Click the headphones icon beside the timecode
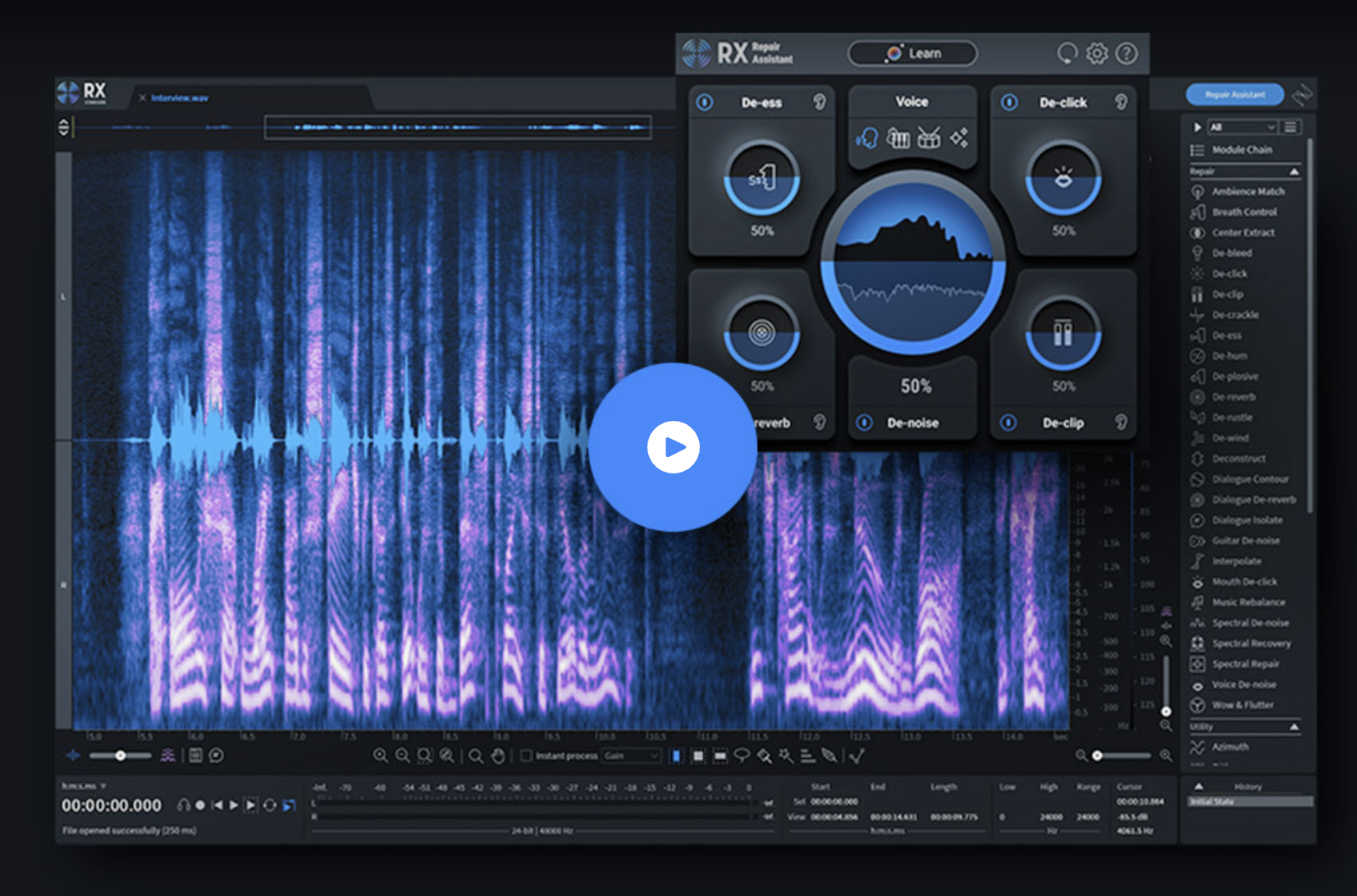Viewport: 1357px width, 896px height. [x=184, y=806]
